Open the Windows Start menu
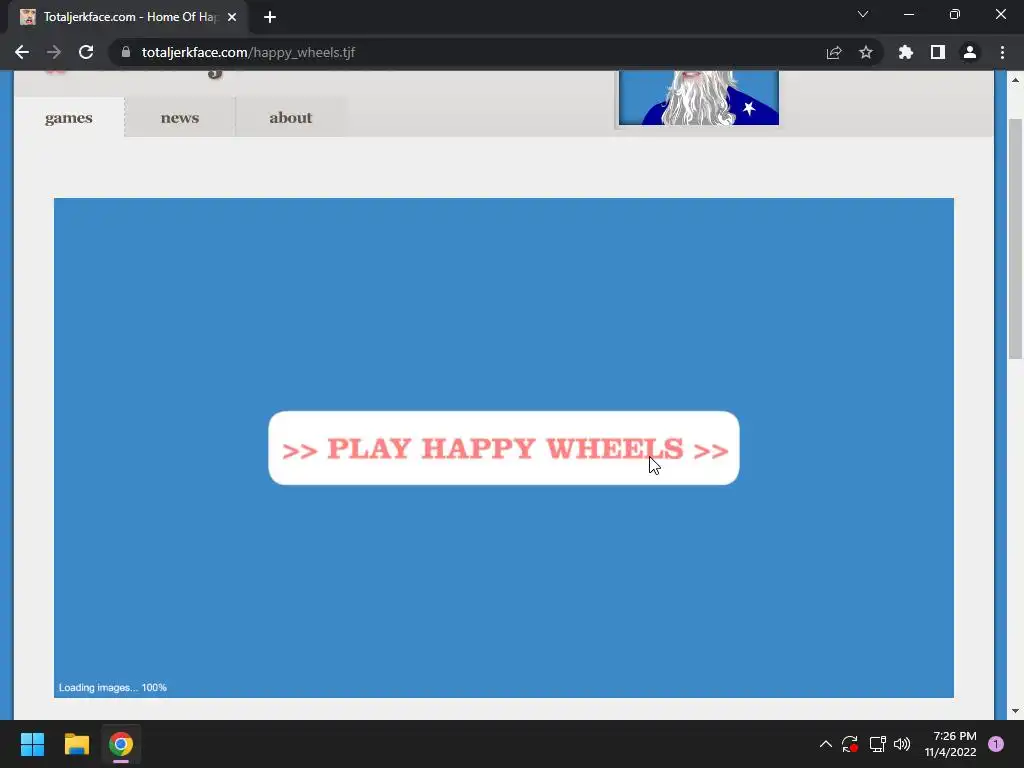 point(32,744)
